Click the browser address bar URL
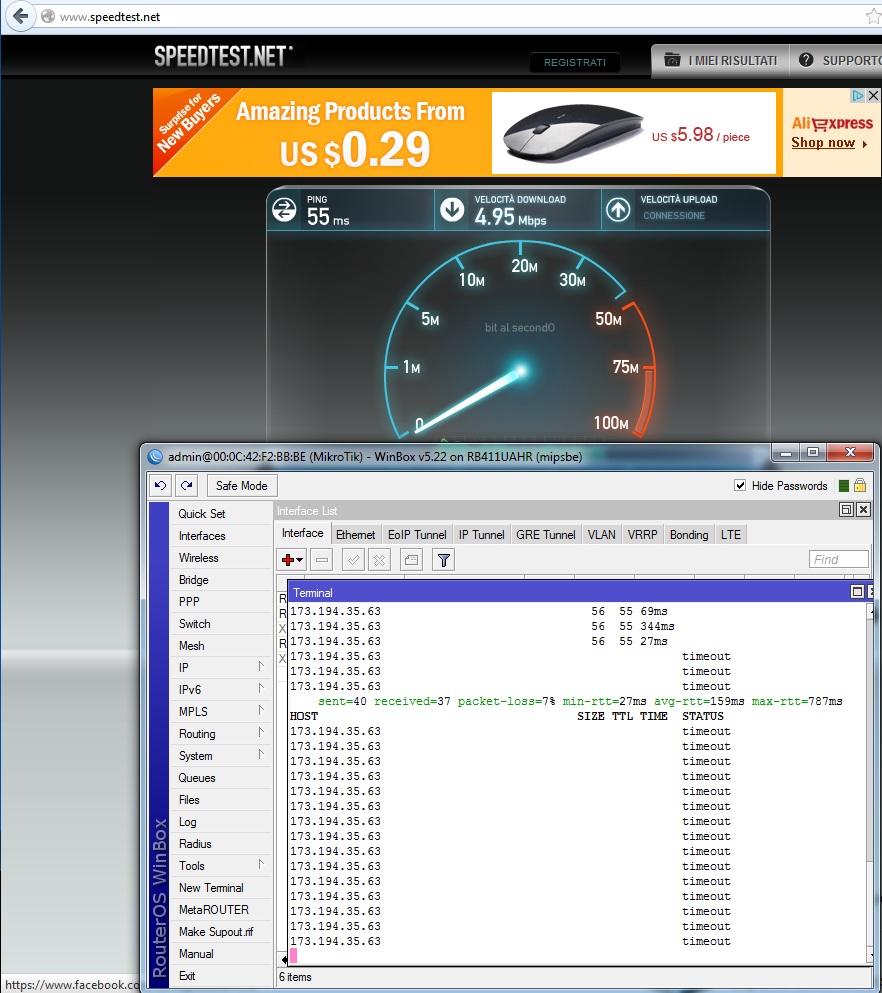This screenshot has width=882, height=993. [110, 17]
